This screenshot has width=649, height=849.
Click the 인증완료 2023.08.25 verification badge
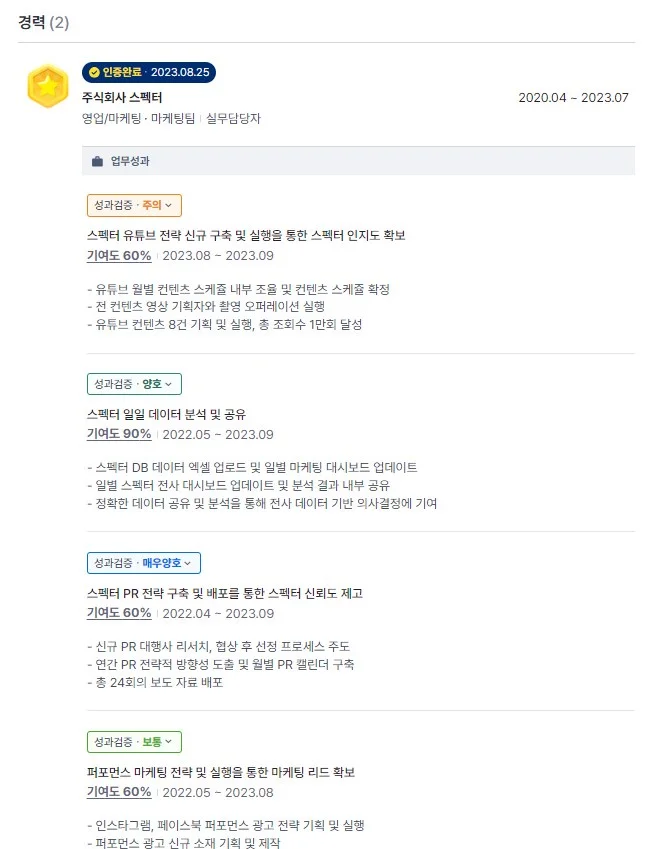(x=149, y=72)
